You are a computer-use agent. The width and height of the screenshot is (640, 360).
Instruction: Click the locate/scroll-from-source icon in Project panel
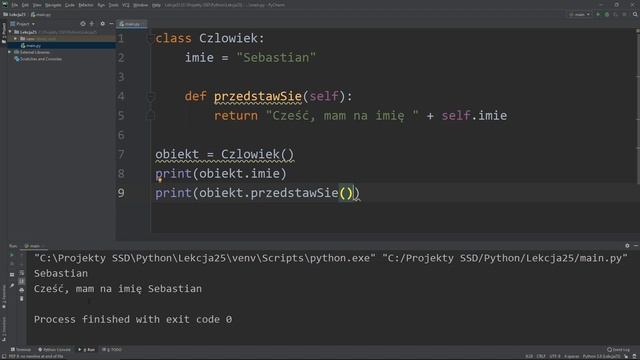tap(83, 24)
